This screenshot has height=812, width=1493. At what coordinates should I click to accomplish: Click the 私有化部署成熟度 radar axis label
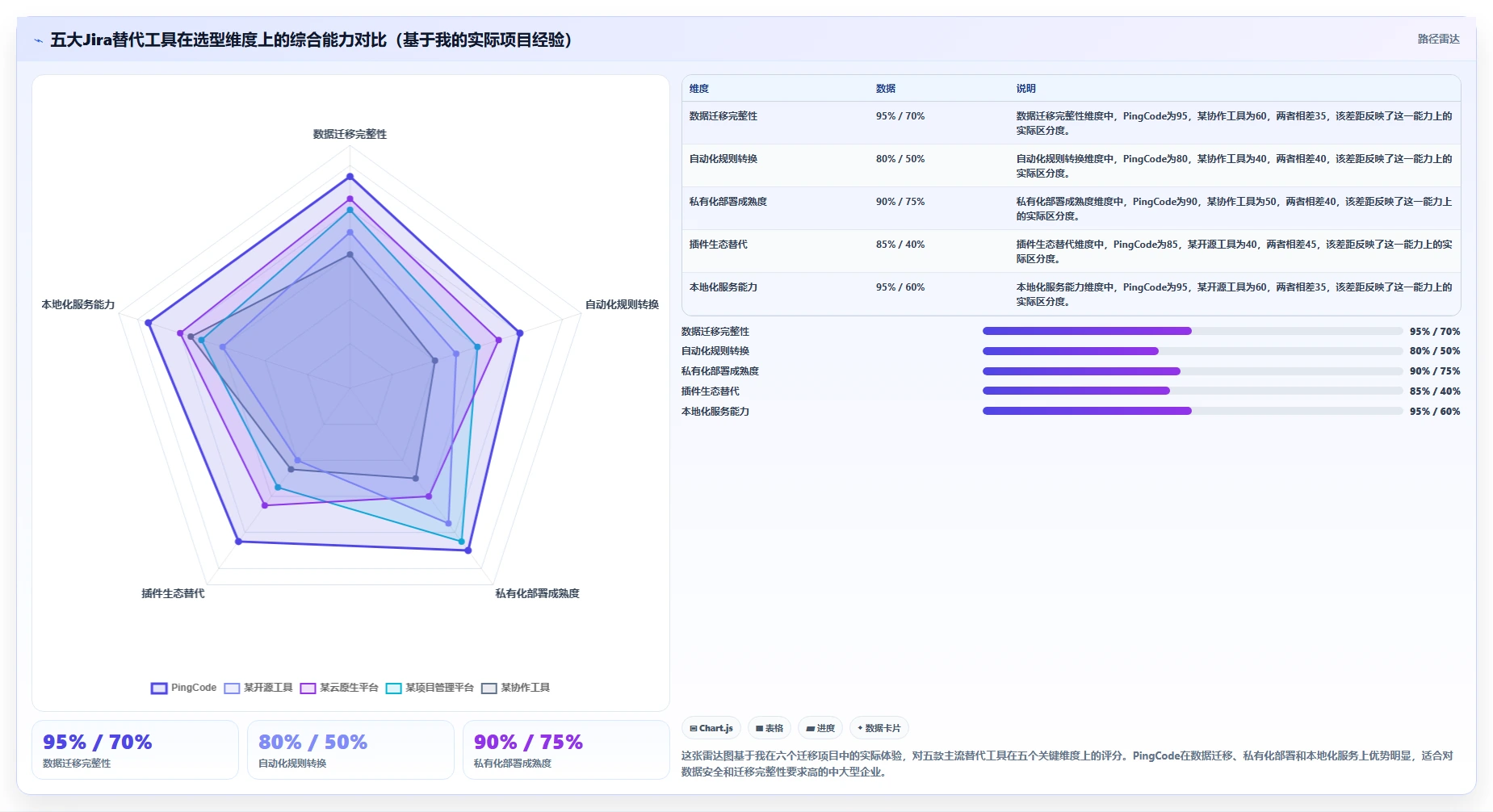[x=537, y=593]
